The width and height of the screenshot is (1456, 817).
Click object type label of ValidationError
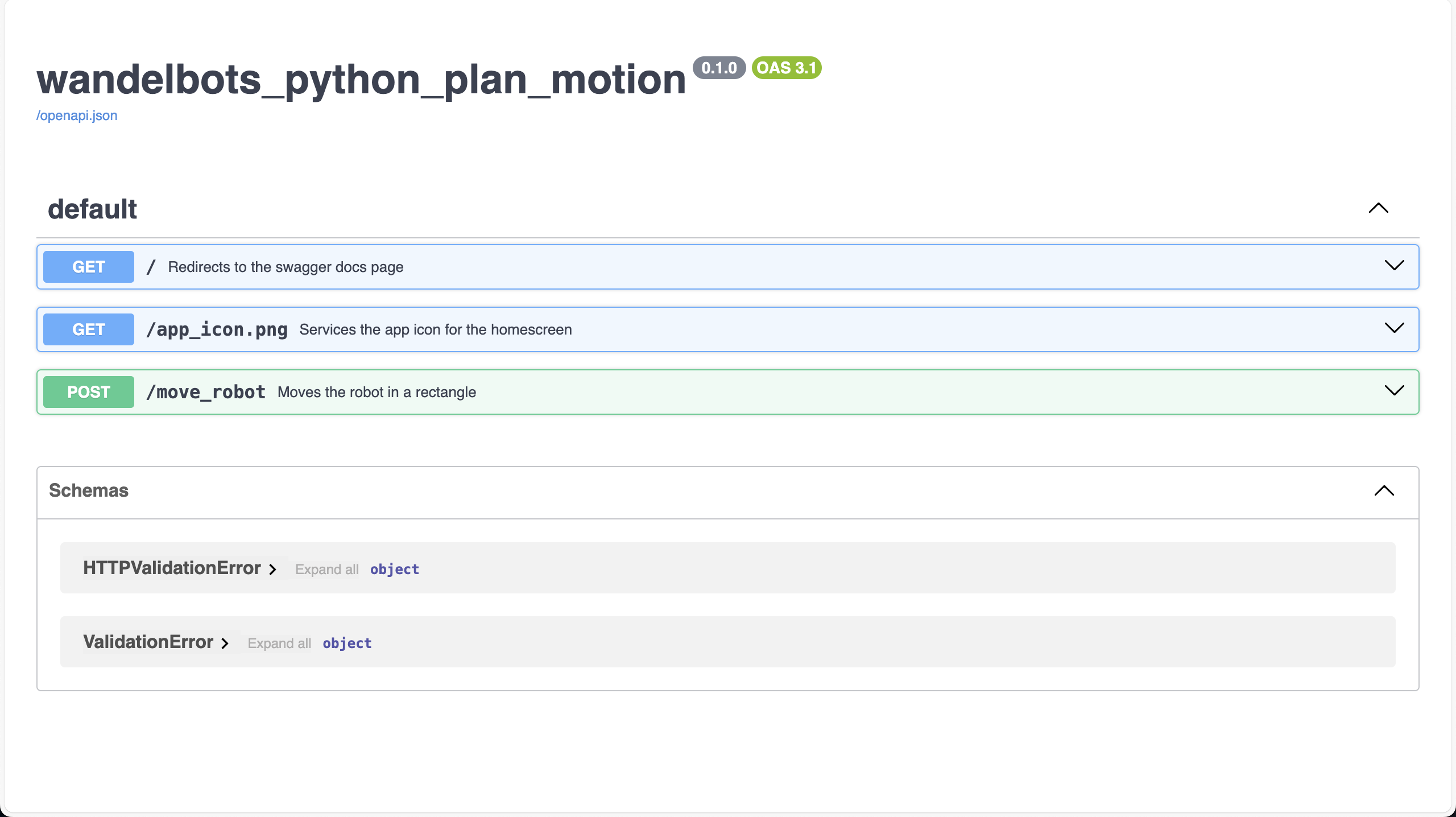pos(347,643)
